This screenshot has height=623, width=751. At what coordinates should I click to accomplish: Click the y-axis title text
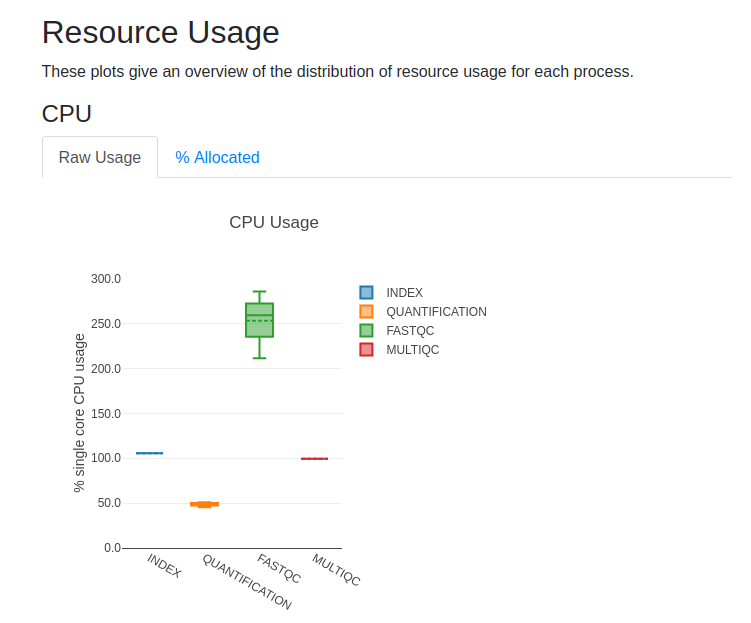point(80,413)
